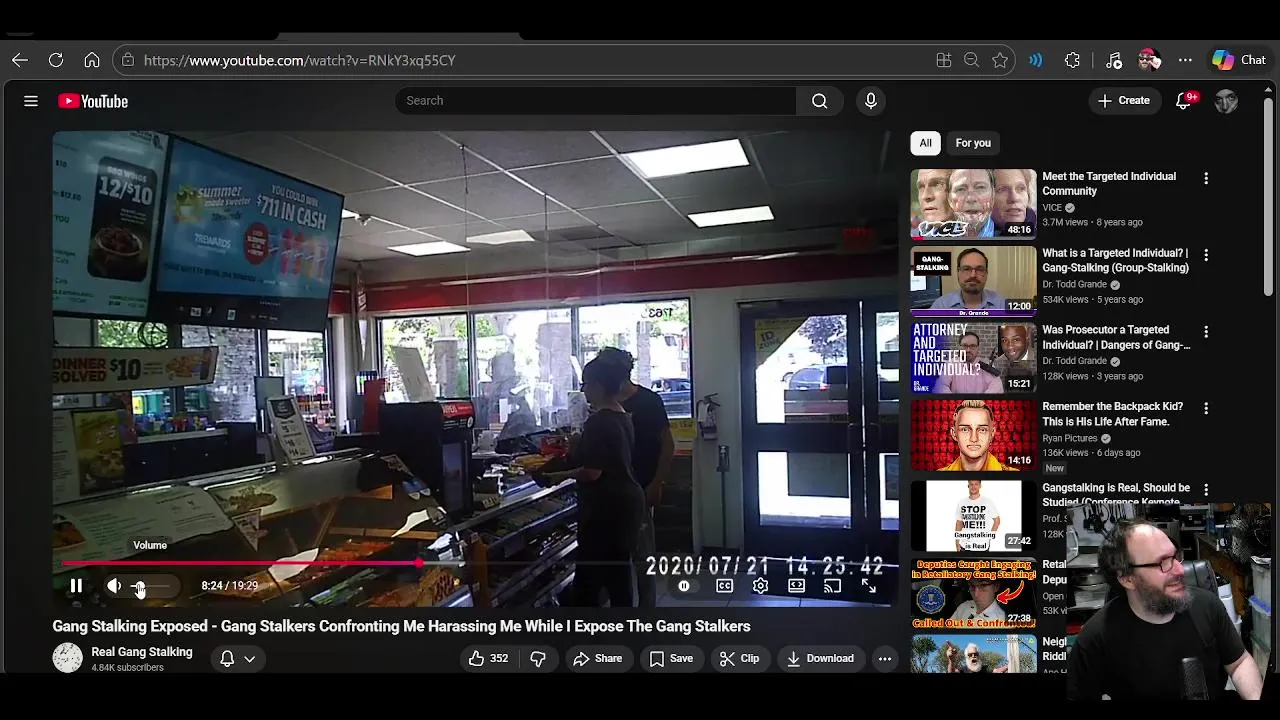The image size is (1280, 720).
Task: Click the magnifier search button
Action: pos(819,101)
